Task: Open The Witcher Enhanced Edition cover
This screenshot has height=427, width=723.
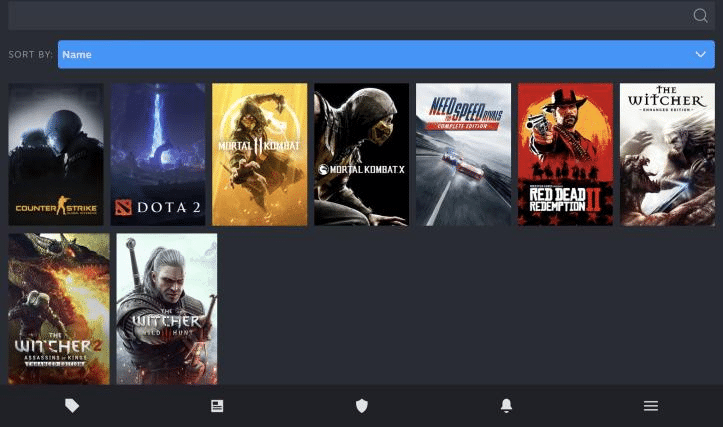Action: [667, 154]
